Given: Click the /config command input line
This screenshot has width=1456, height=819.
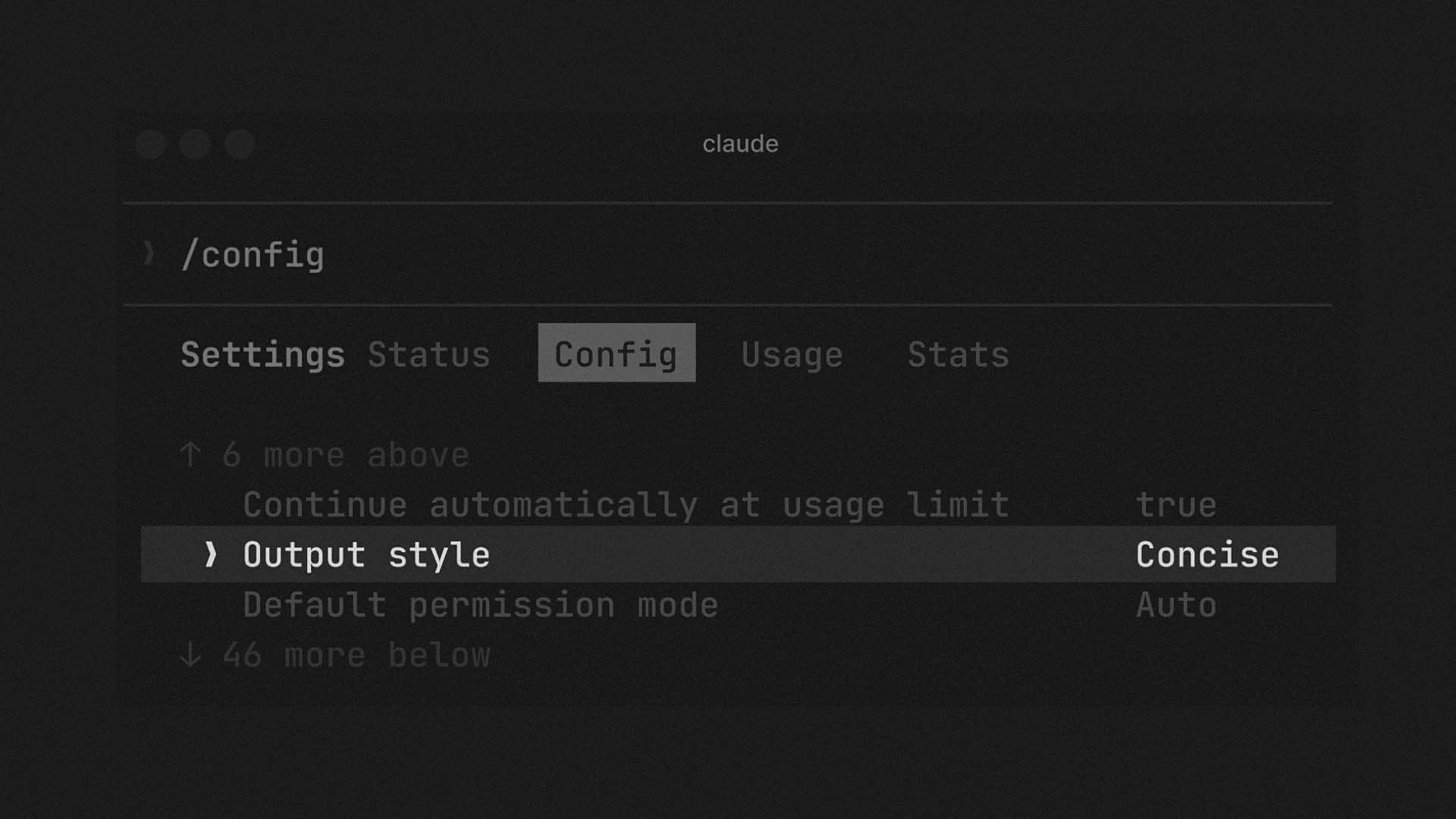Looking at the screenshot, I should [728, 255].
